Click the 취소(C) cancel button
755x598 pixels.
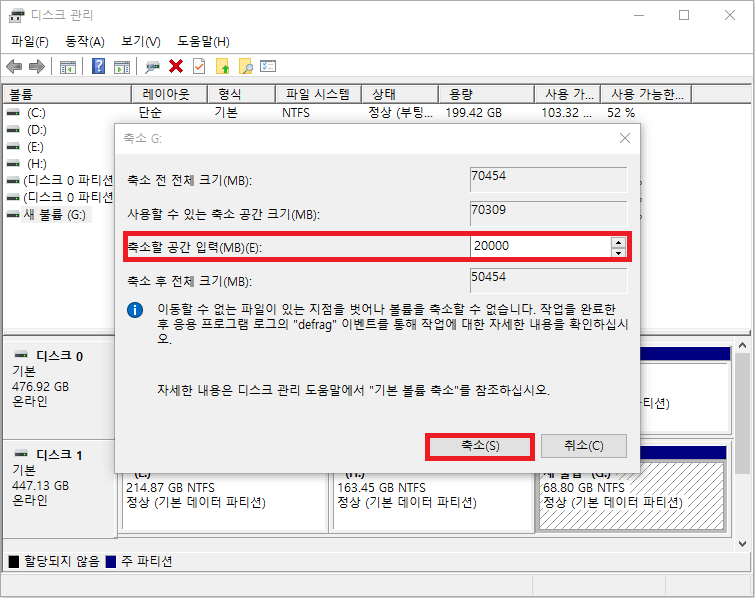(584, 446)
